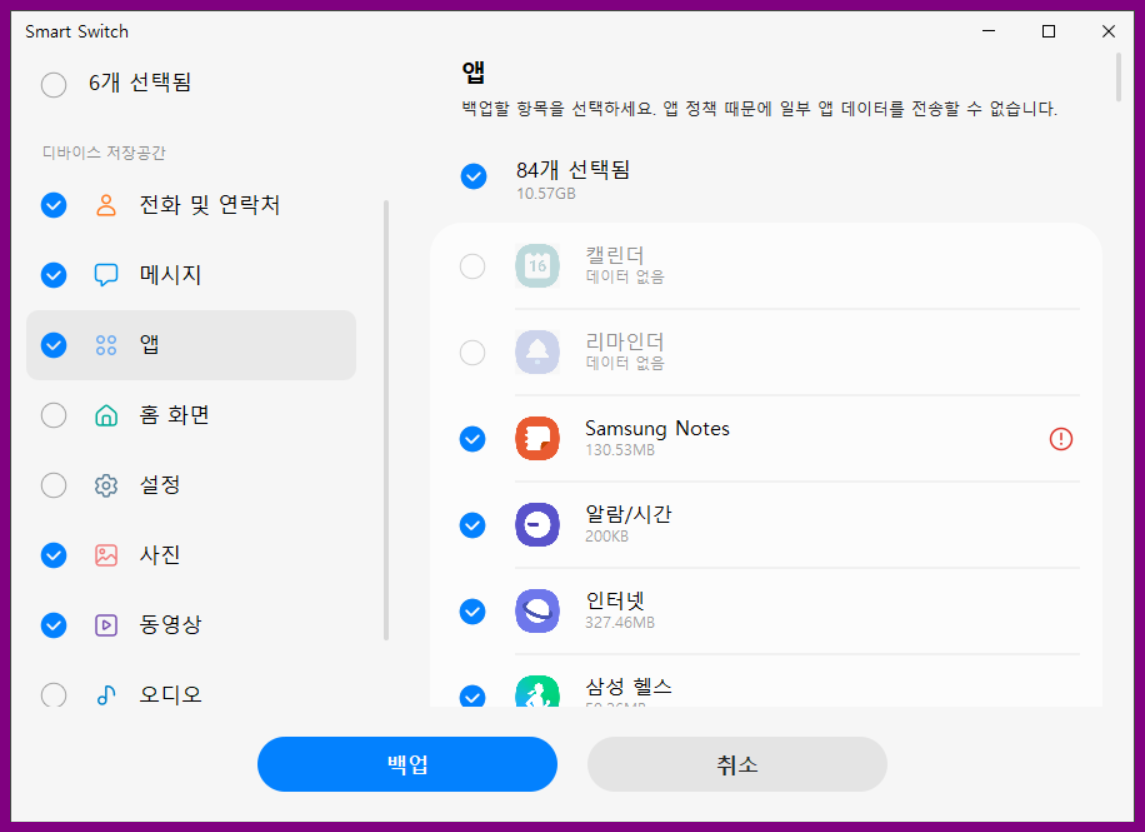The height and width of the screenshot is (832, 1145).
Task: Click the house icon for 홈 화면
Action: point(106,415)
